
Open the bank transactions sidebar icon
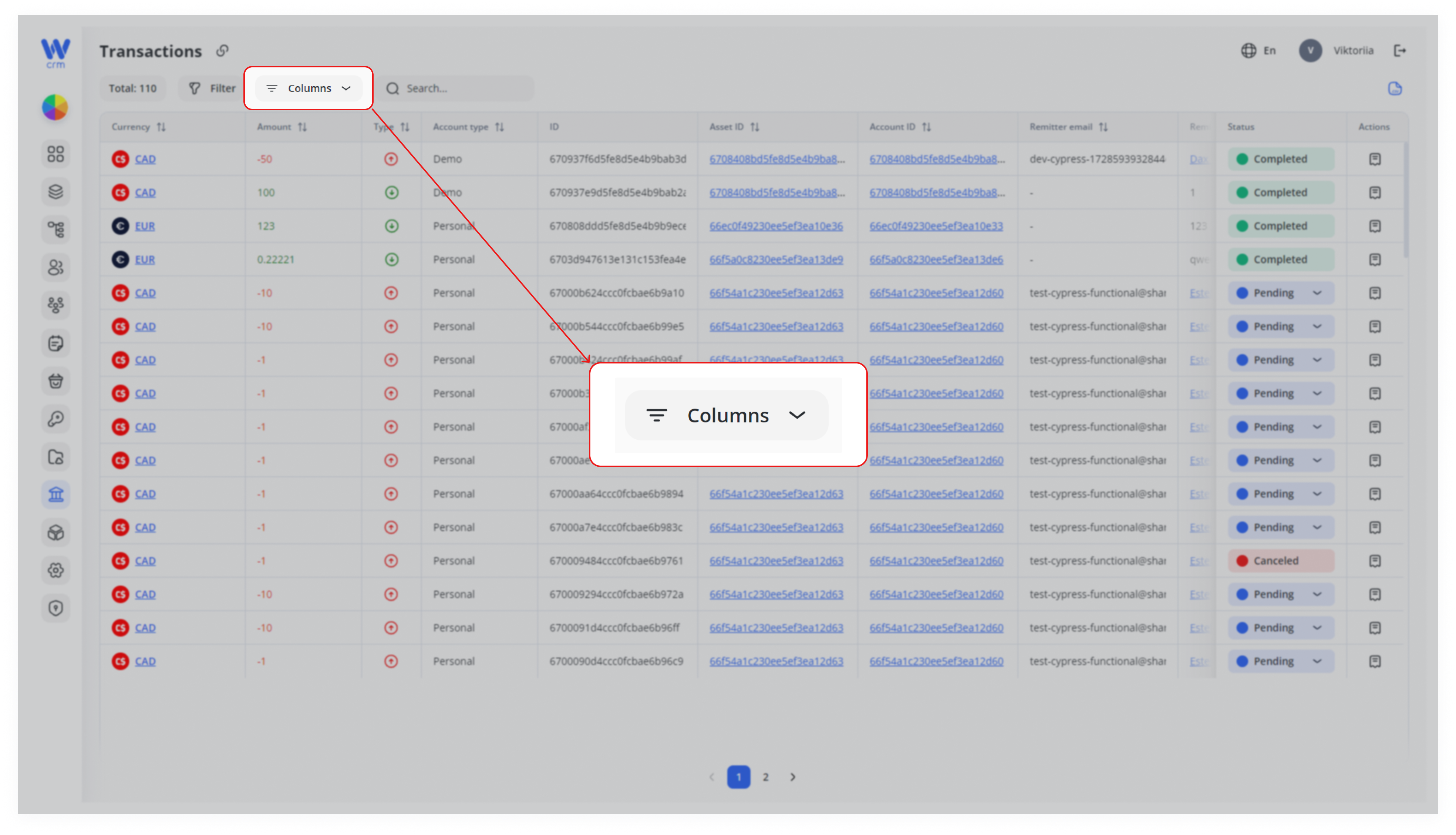(55, 494)
